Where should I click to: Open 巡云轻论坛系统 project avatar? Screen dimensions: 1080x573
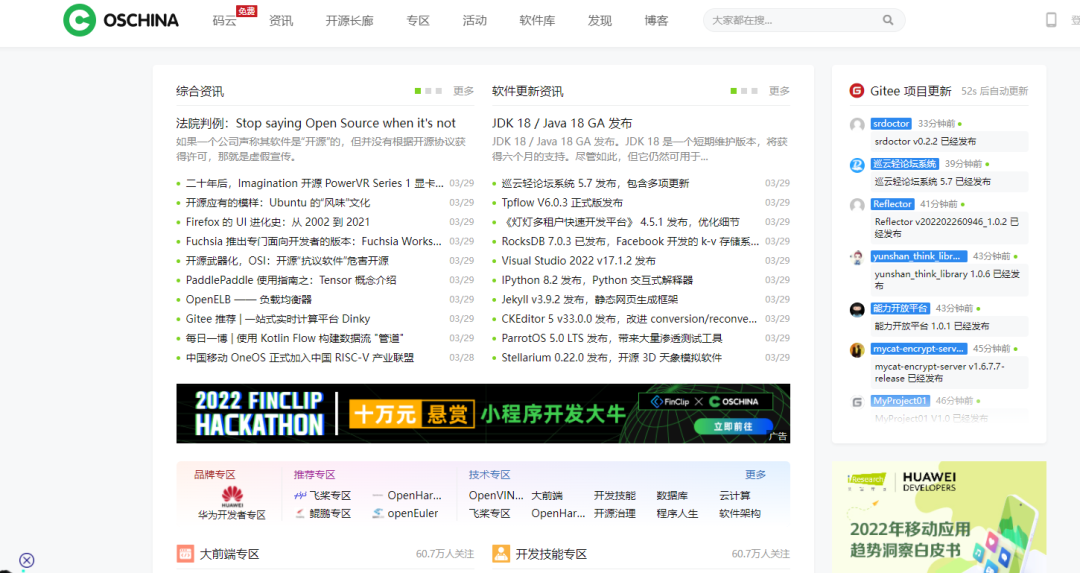[857, 165]
